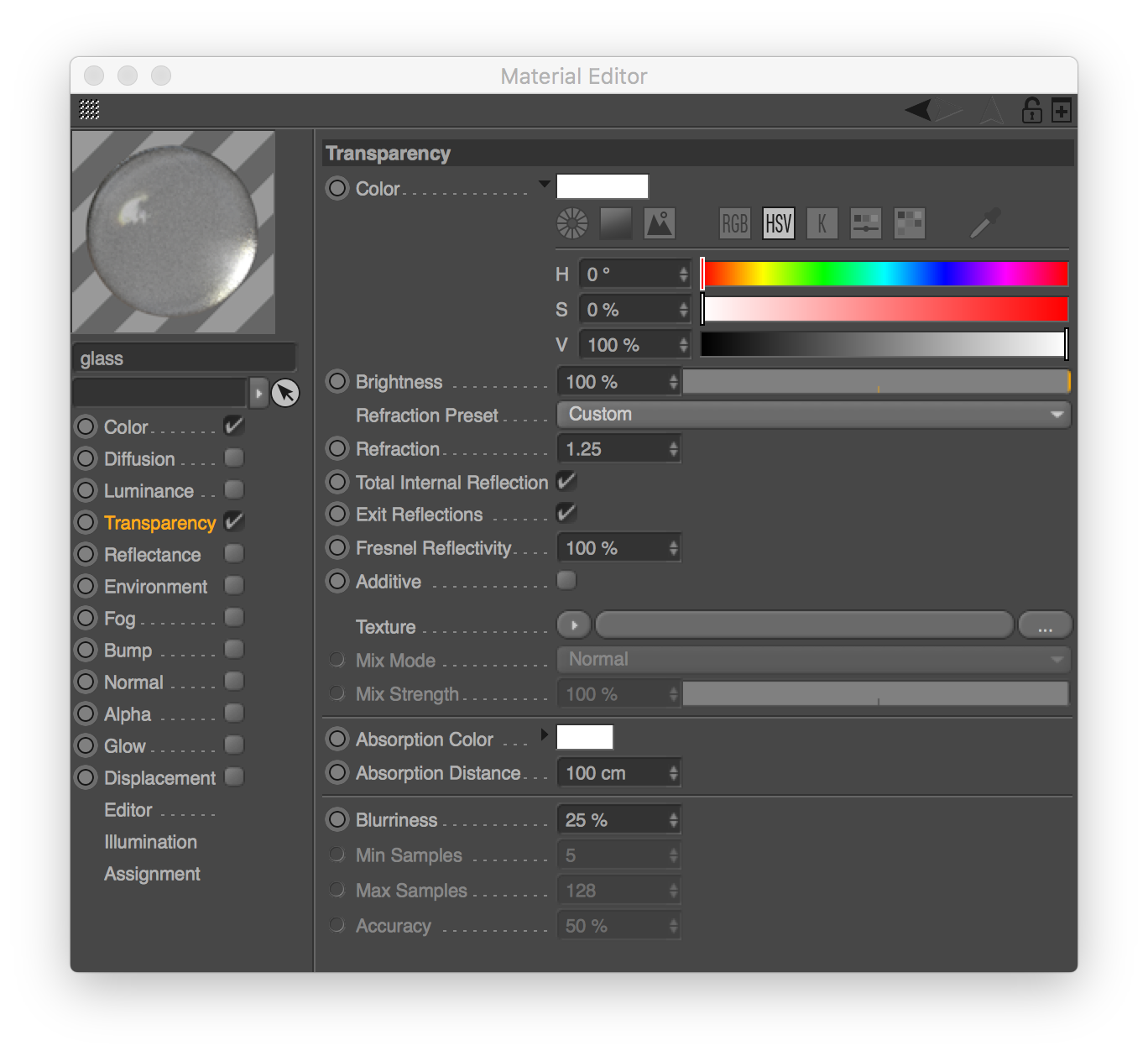
Task: Open the color wheel picker mode
Action: pos(571,223)
